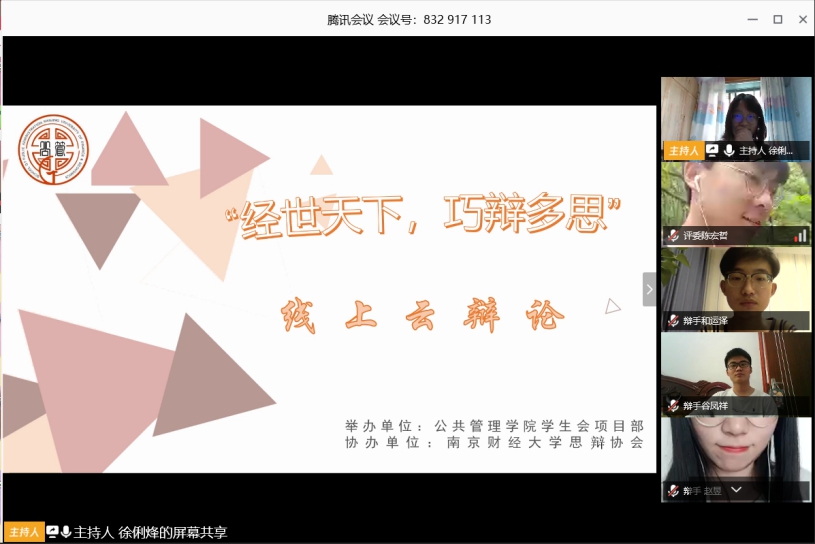Click the microphone icon on host's video tile
The height and width of the screenshot is (544, 815).
729,151
